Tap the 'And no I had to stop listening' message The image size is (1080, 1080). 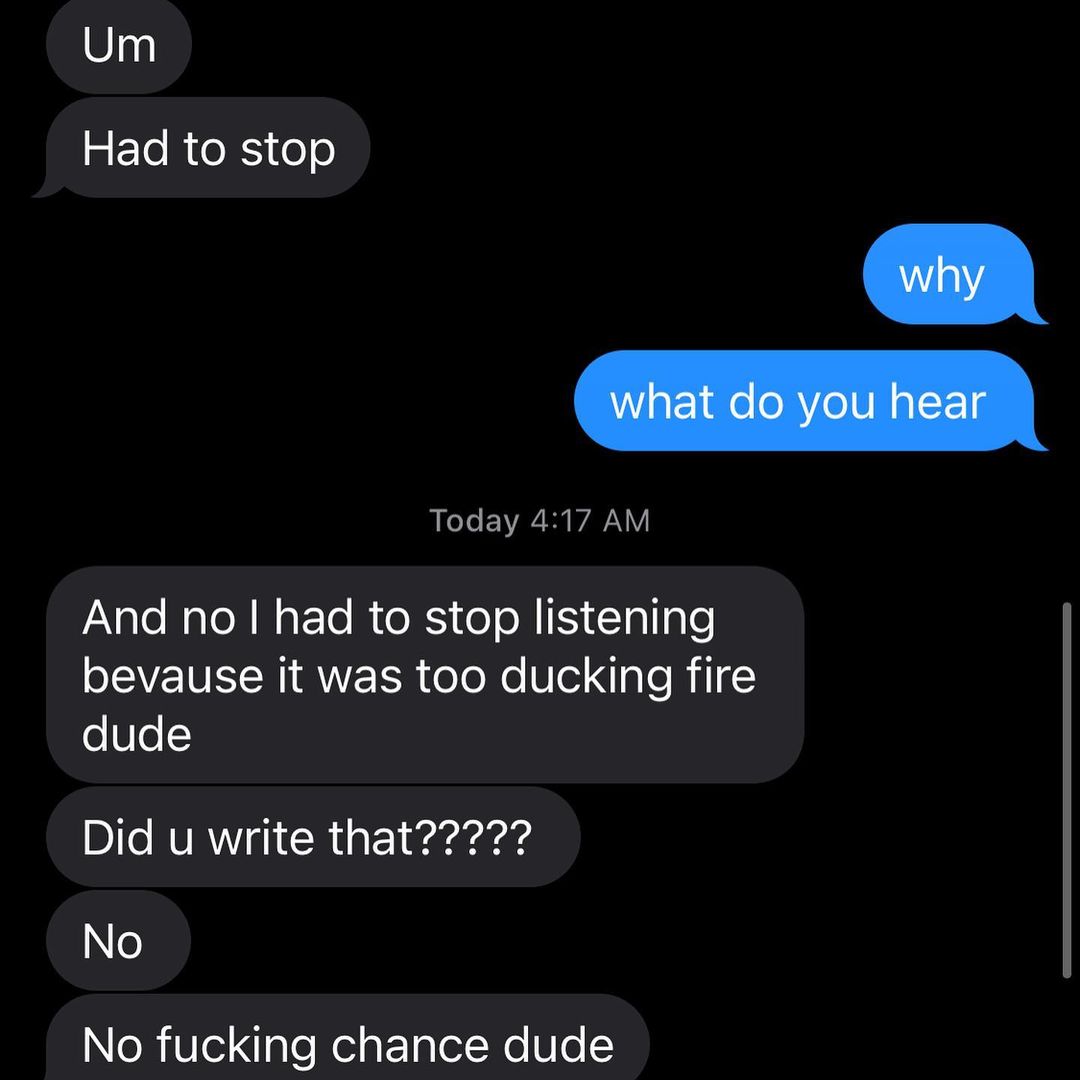pos(424,674)
